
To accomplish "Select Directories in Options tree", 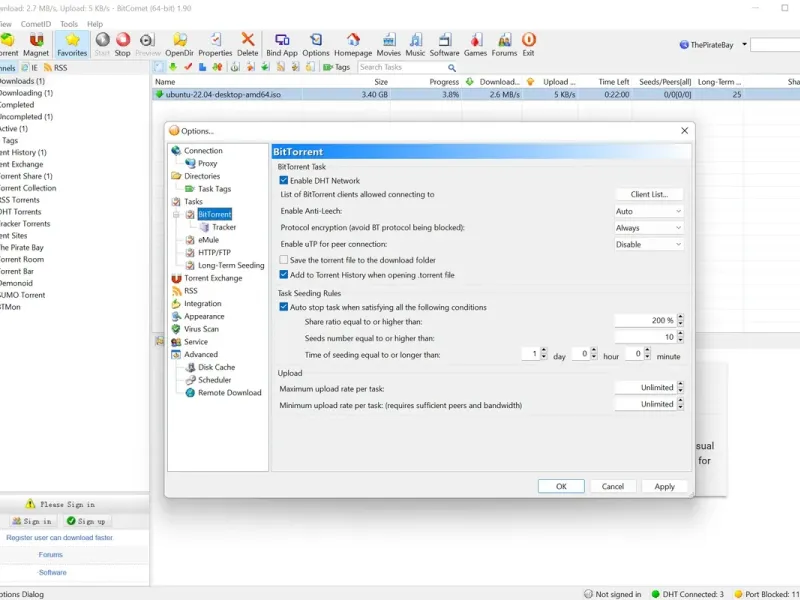I will click(202, 176).
